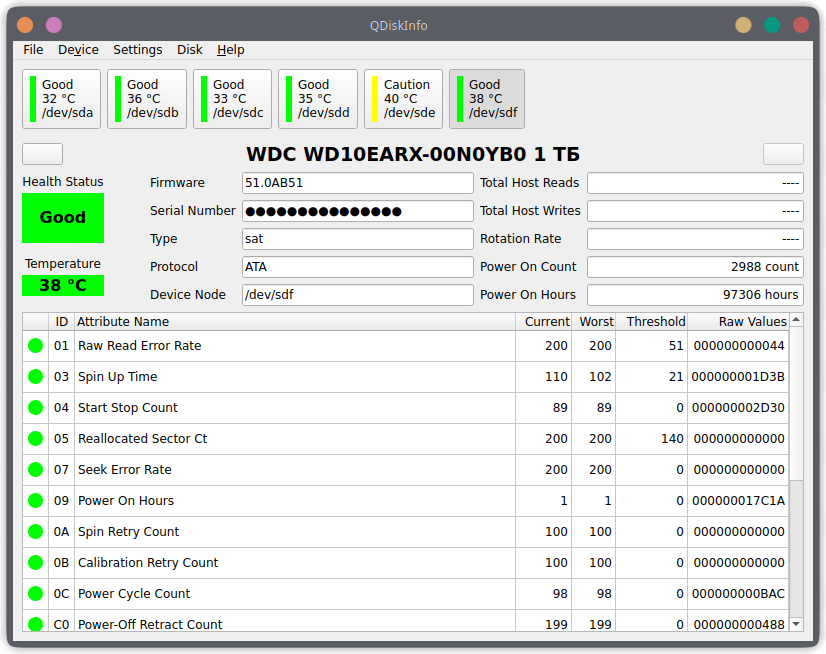Select the /dev/sdc disk button
The image size is (826, 654).
pyautogui.click(x=232, y=99)
